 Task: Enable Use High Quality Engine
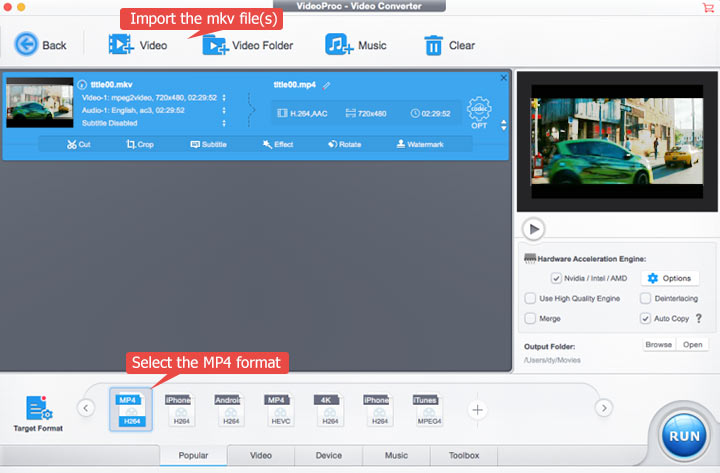pyautogui.click(x=530, y=298)
